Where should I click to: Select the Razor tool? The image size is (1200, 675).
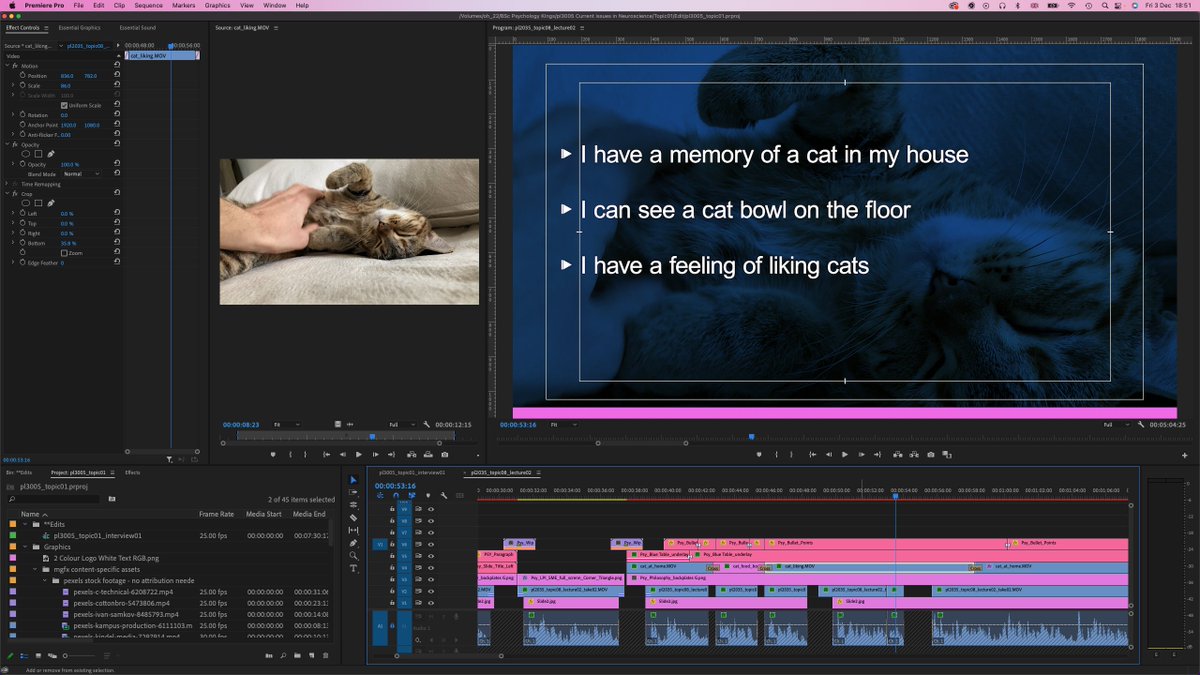[x=353, y=518]
